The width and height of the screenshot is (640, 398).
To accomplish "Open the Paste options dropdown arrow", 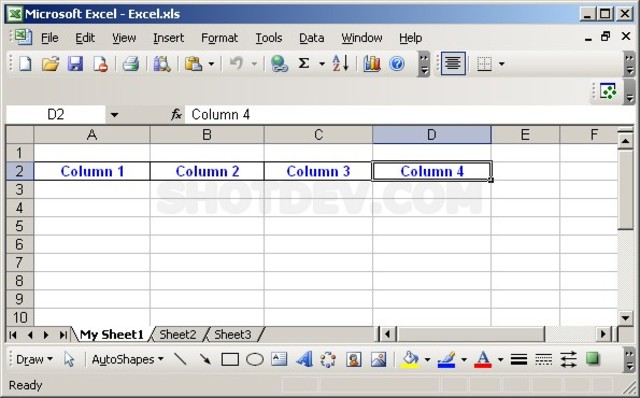I will tap(211, 64).
